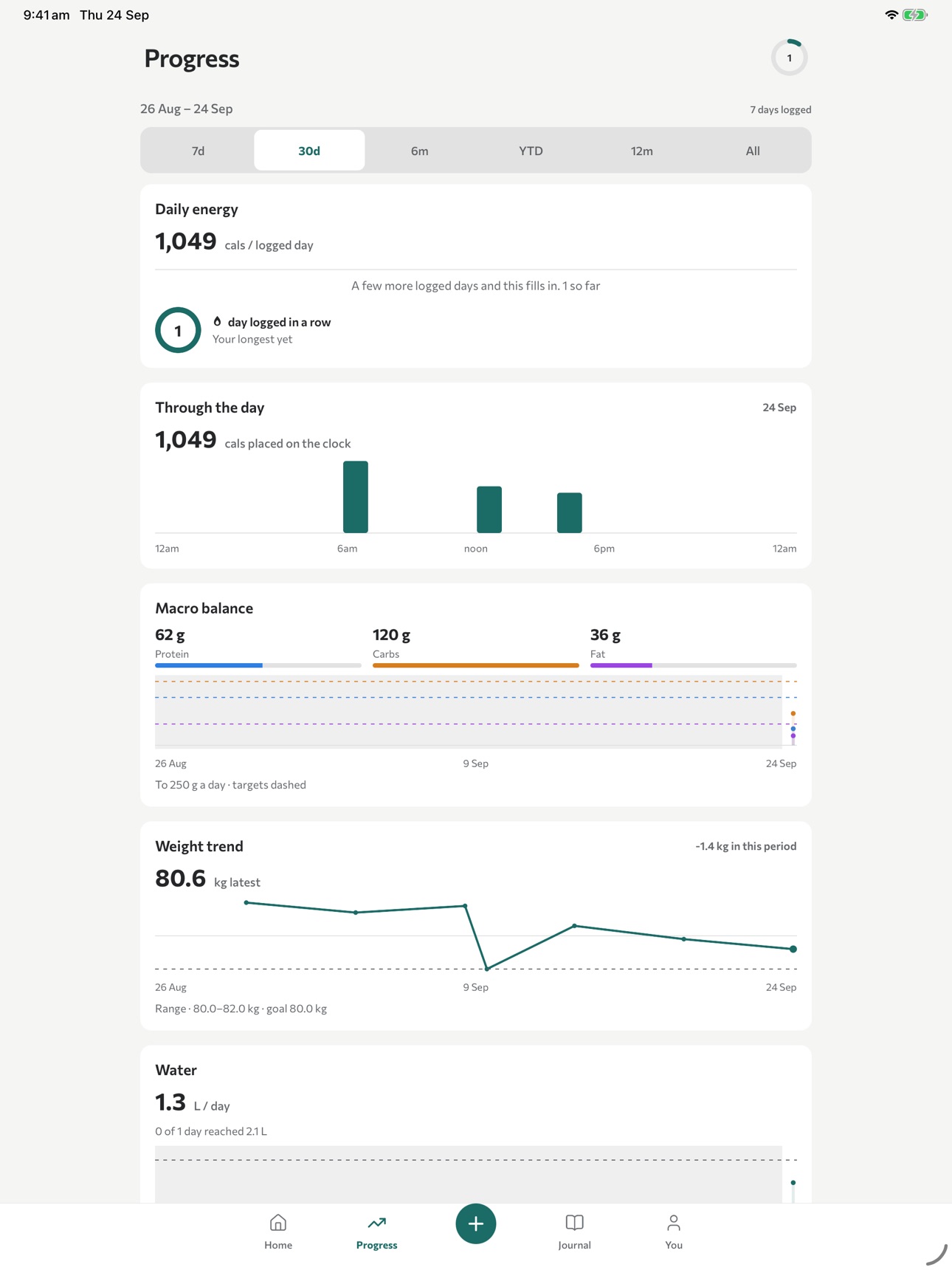The height and width of the screenshot is (1270, 952).
Task: Tap the orange carbs dot on macro chart
Action: pos(793,713)
